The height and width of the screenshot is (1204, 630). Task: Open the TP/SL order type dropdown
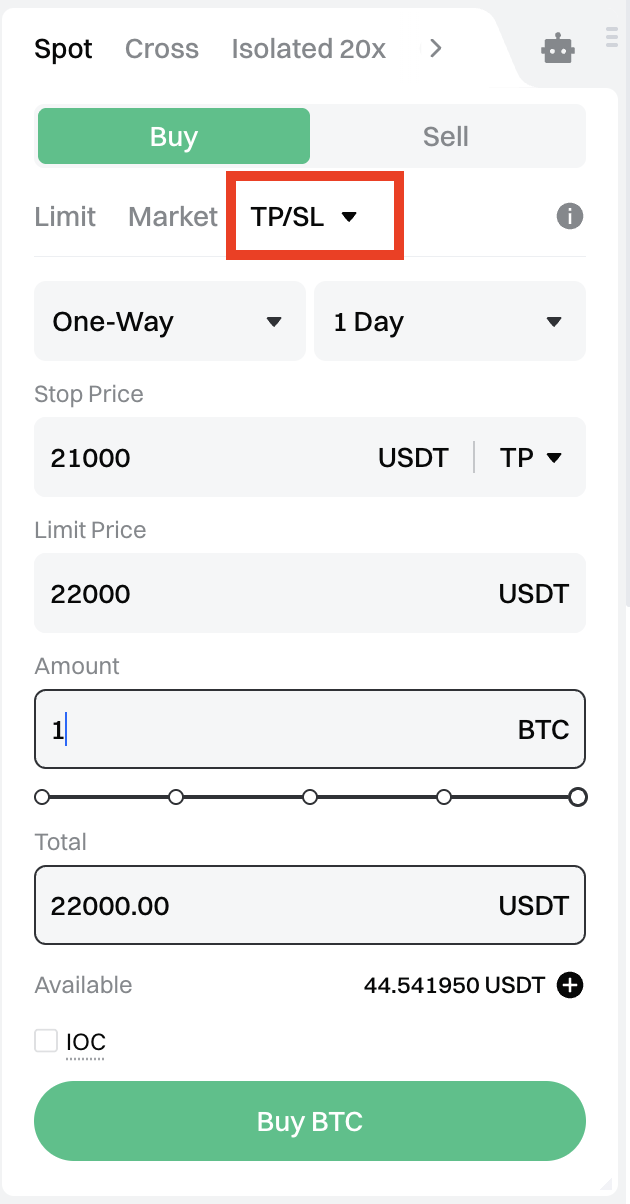(305, 216)
